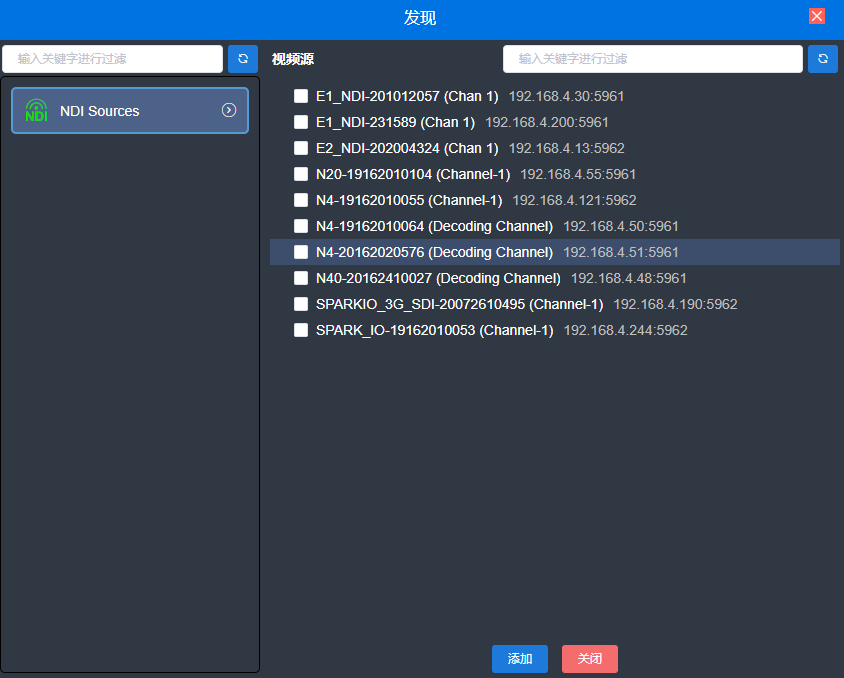Viewport: 844px width, 678px height.
Task: Click address text 192.168.4.55:5961
Action: pyautogui.click(x=578, y=174)
